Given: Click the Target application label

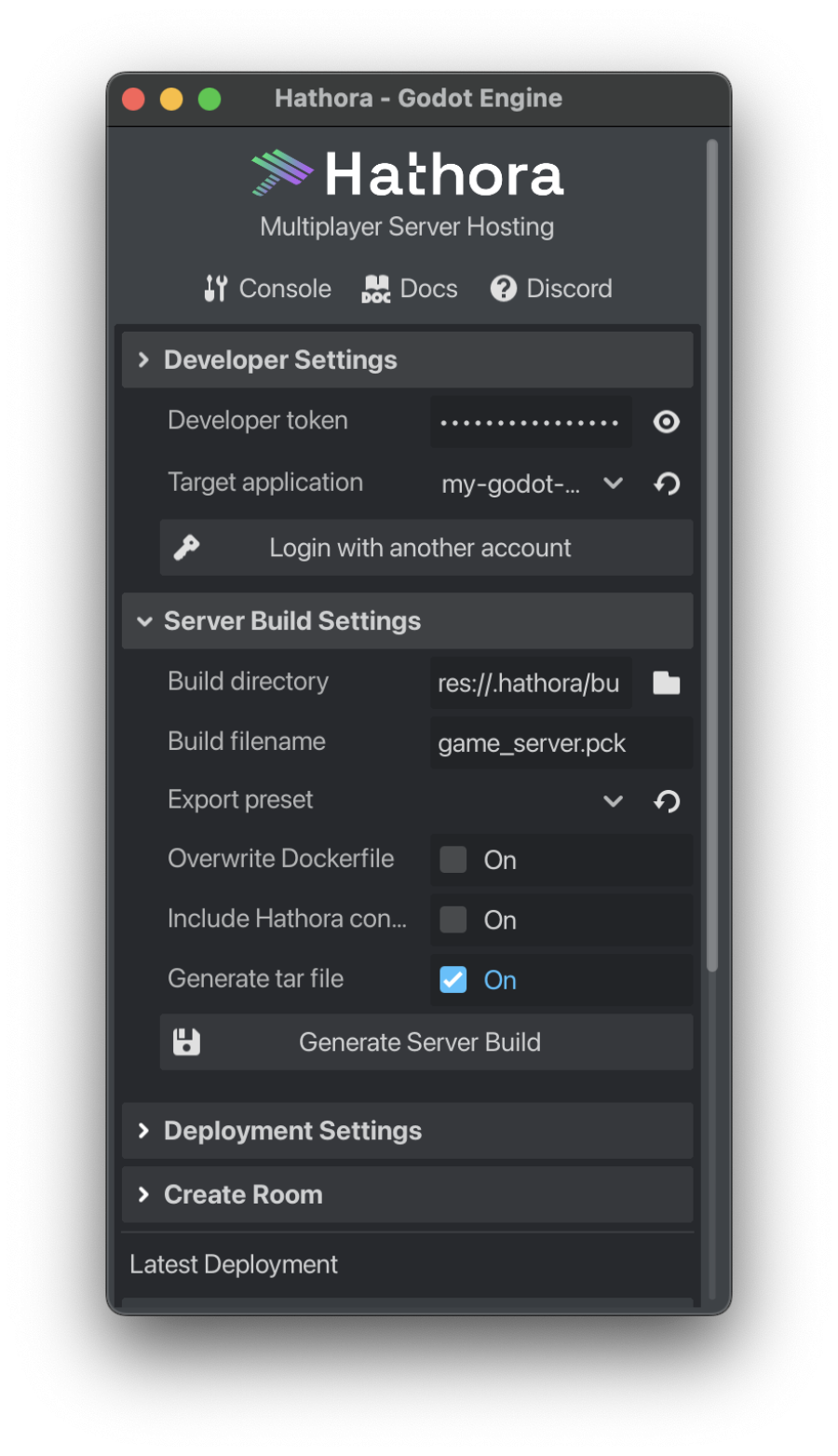Looking at the screenshot, I should tap(265, 483).
